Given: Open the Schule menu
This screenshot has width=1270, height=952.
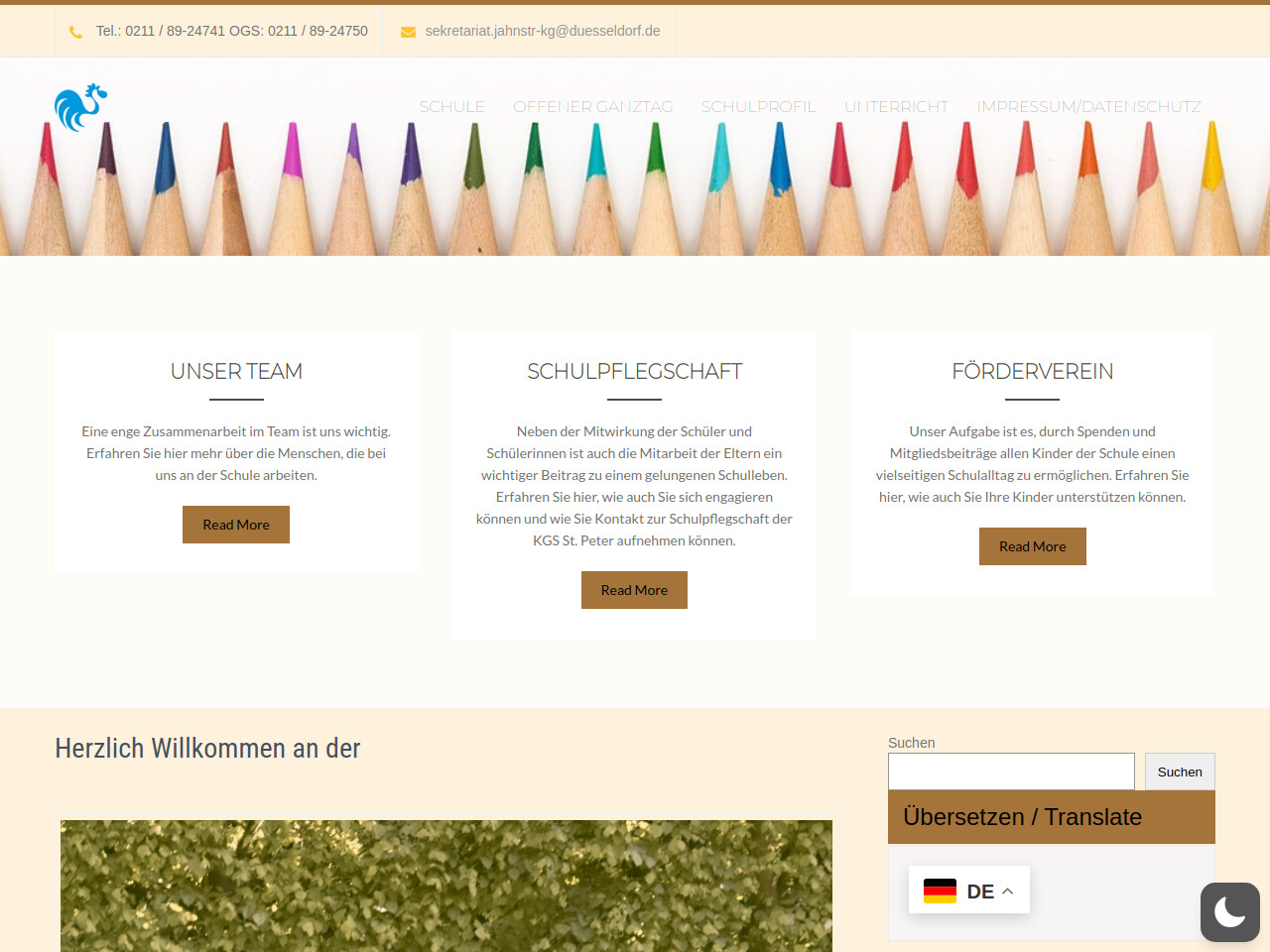Looking at the screenshot, I should [451, 107].
